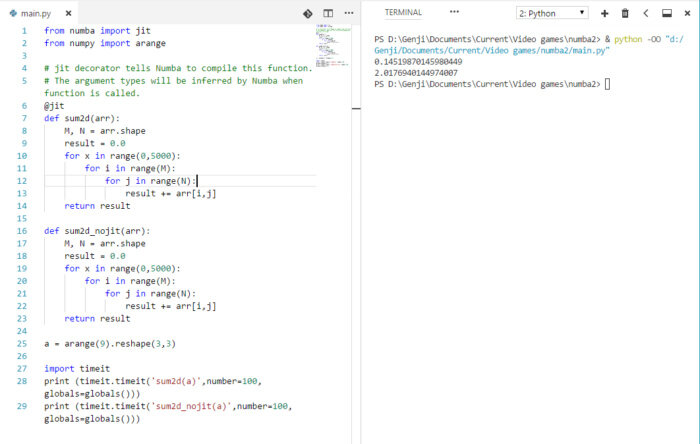The width and height of the screenshot is (700, 444).
Task: Open terminal panel overflow ellipsis menu
Action: tap(454, 12)
